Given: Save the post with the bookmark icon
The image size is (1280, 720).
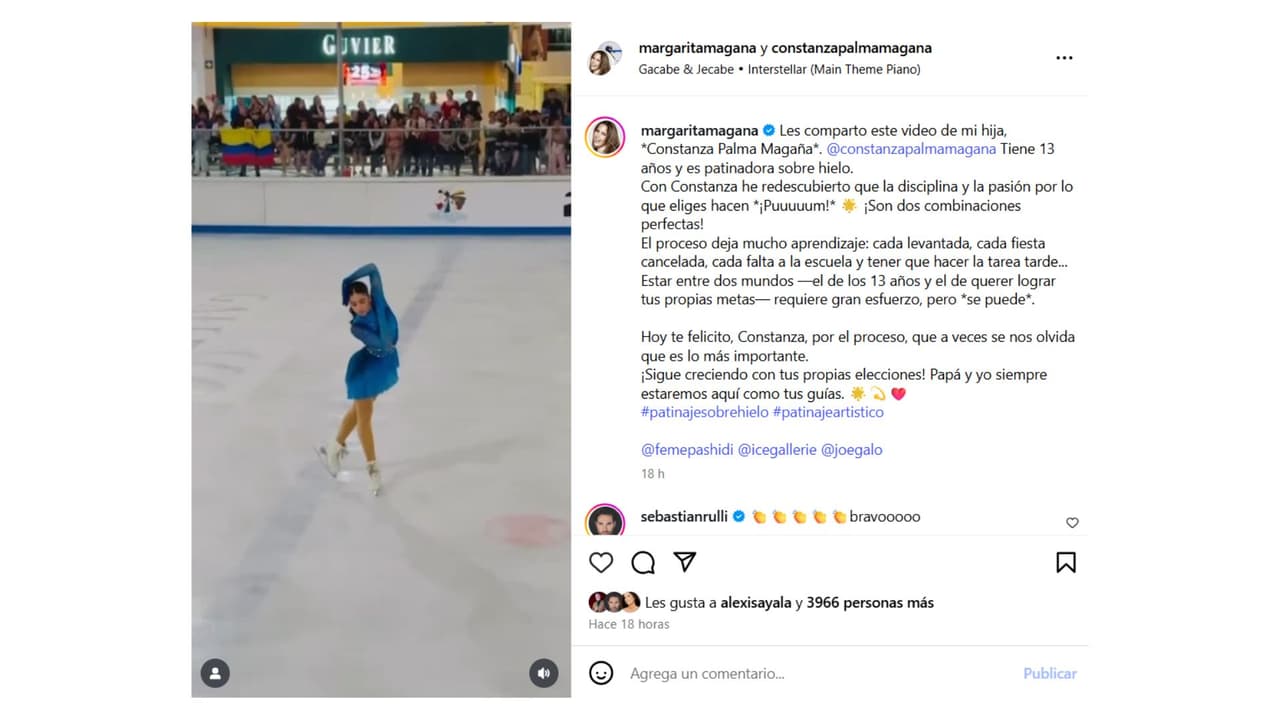Looking at the screenshot, I should click(x=1066, y=562).
